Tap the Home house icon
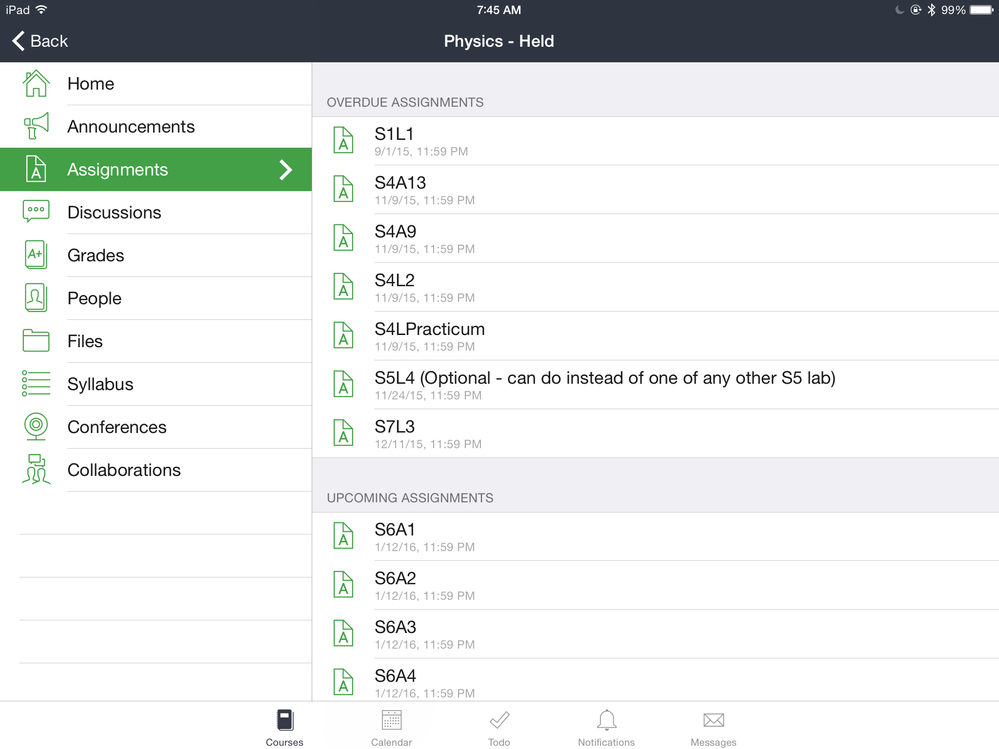The width and height of the screenshot is (999, 749). tap(36, 84)
